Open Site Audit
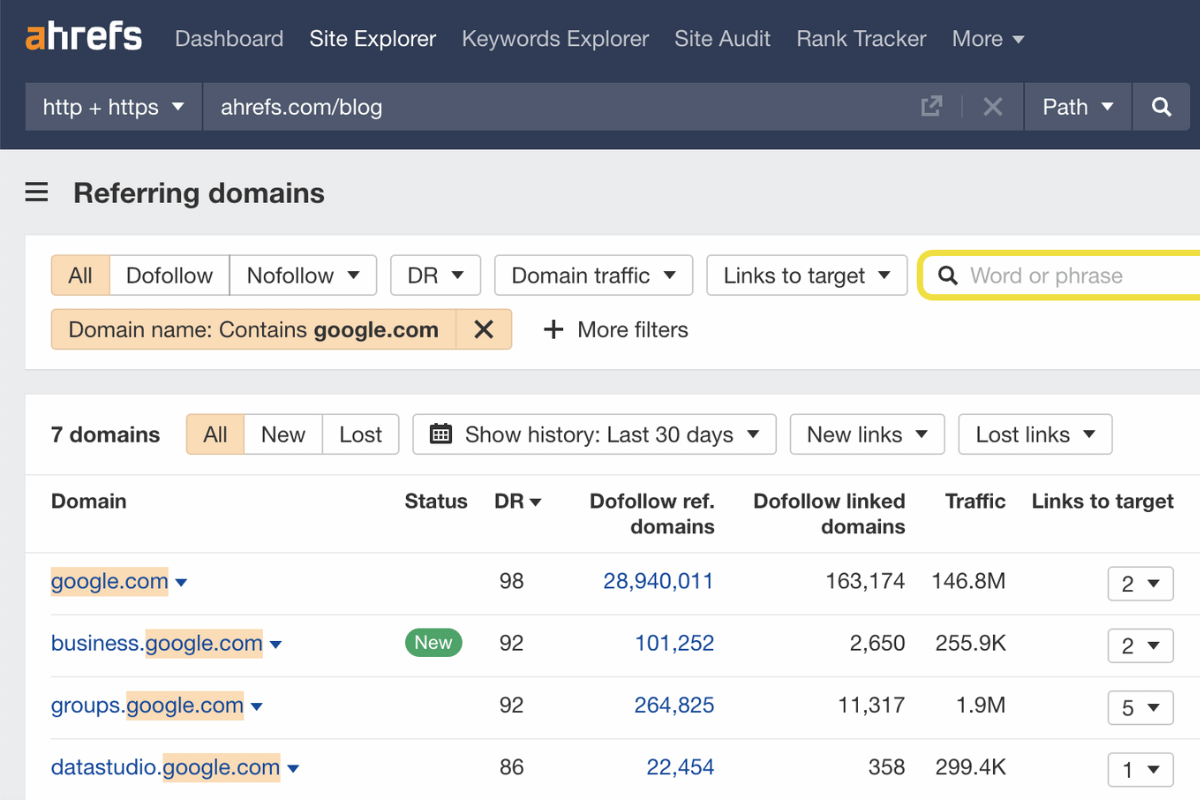This screenshot has width=1200, height=800. click(x=722, y=39)
